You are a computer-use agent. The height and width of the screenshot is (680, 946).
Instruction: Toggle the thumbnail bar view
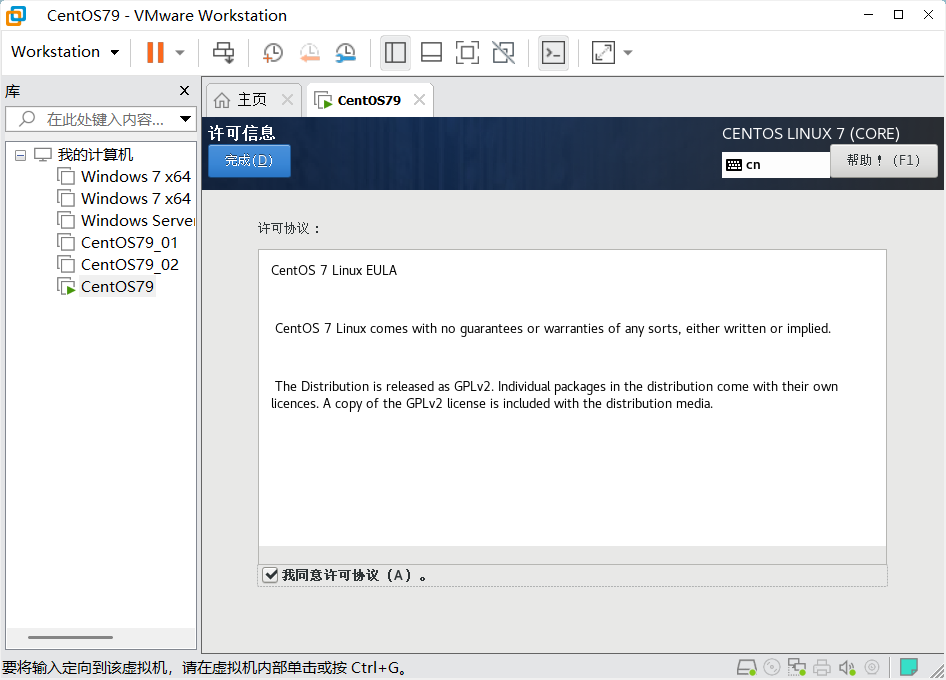(x=431, y=52)
